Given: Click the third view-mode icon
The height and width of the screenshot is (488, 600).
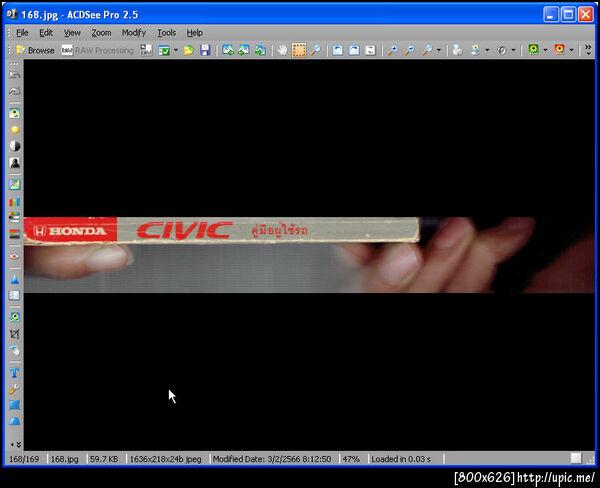Looking at the screenshot, I should [370, 50].
